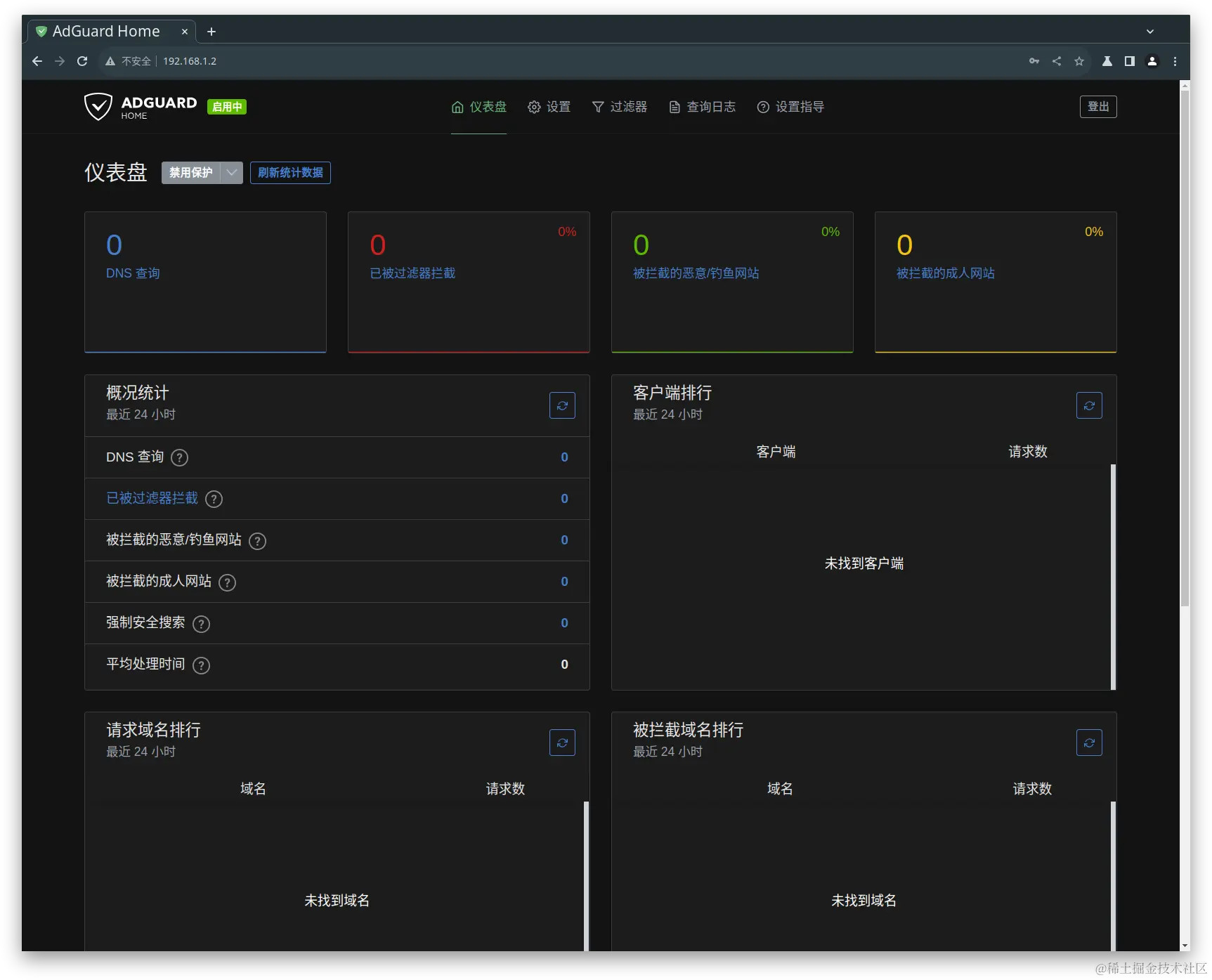The image size is (1212, 980).
Task: Open the browser share icon
Action: tap(1057, 61)
